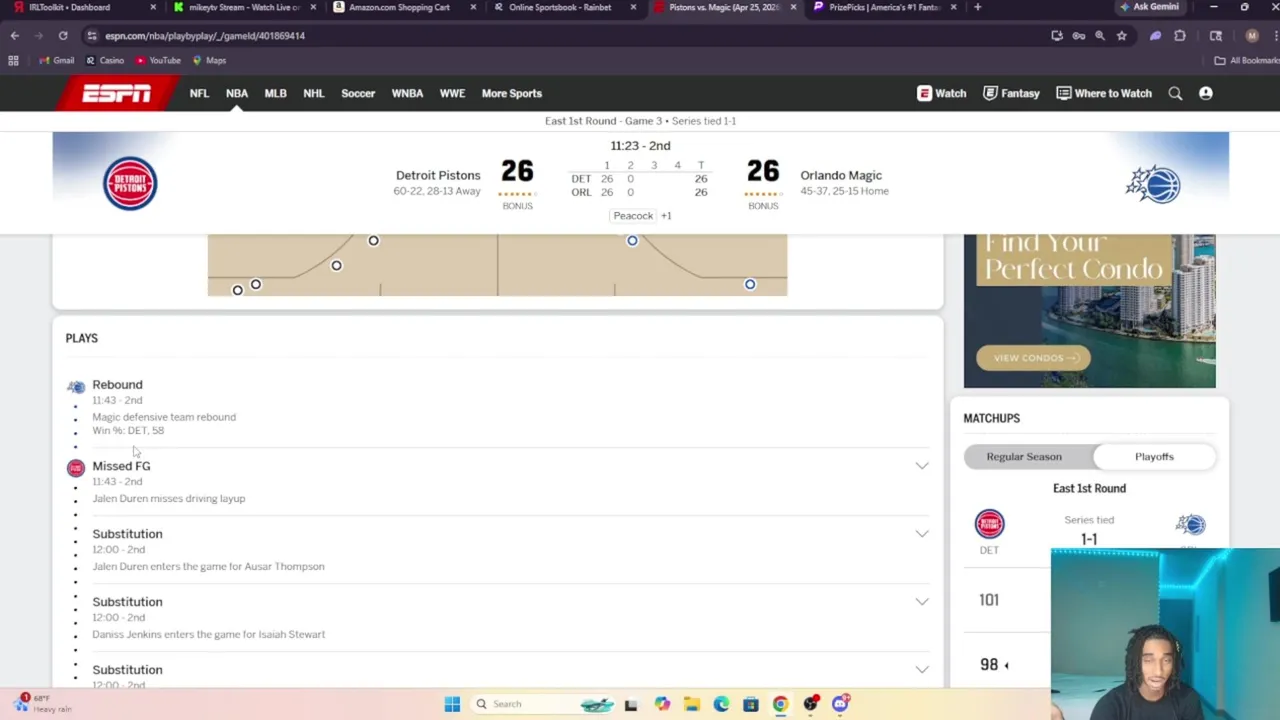Reload the page with browser refresh icon
This screenshot has width=1280, height=720.
click(x=63, y=36)
